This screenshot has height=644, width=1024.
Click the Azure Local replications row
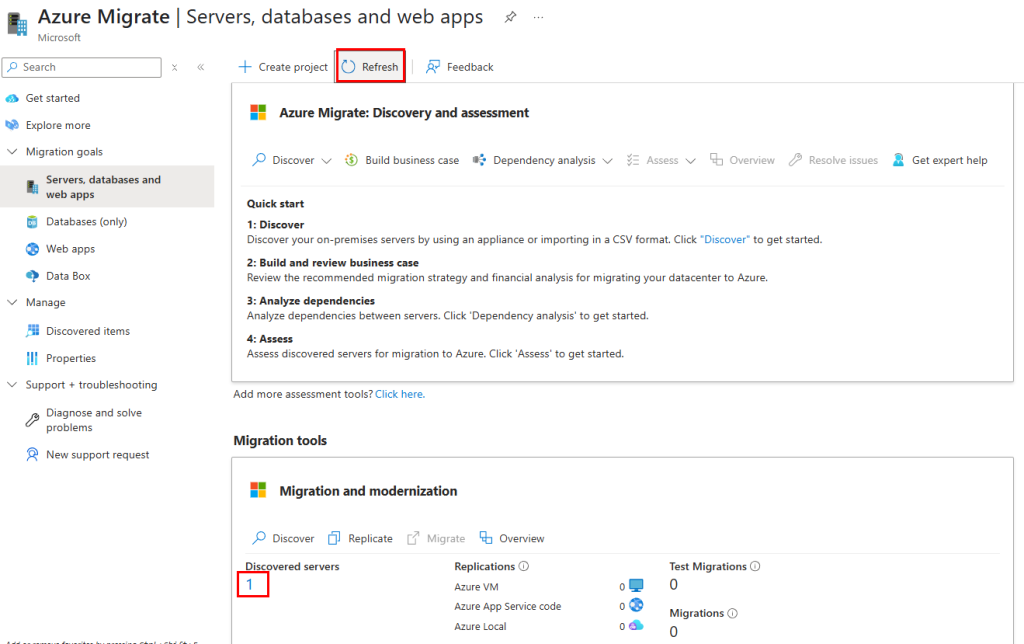[x=549, y=626]
